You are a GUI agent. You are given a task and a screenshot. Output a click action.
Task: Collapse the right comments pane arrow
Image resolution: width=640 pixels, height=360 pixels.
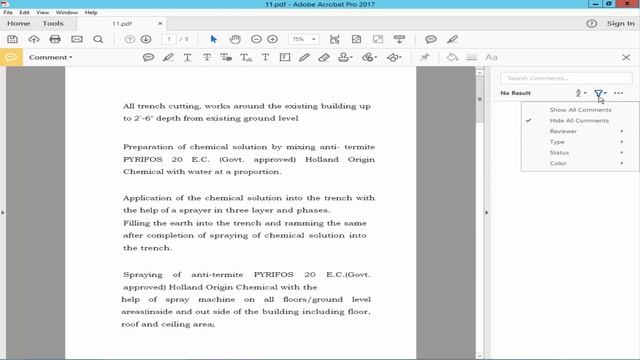tap(487, 213)
